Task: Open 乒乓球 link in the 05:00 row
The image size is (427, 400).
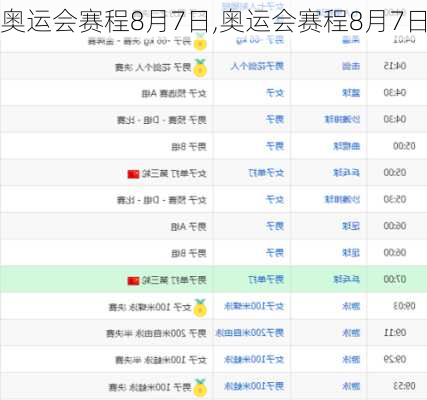Action: (347, 173)
